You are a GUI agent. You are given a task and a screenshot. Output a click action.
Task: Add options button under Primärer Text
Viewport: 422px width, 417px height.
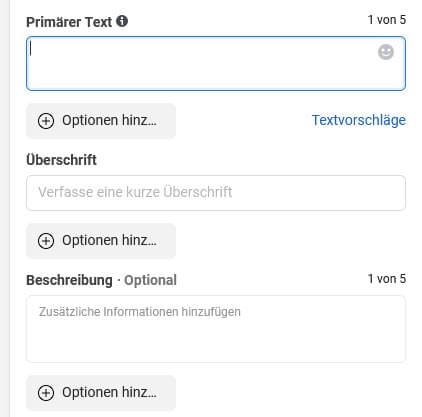101,121
